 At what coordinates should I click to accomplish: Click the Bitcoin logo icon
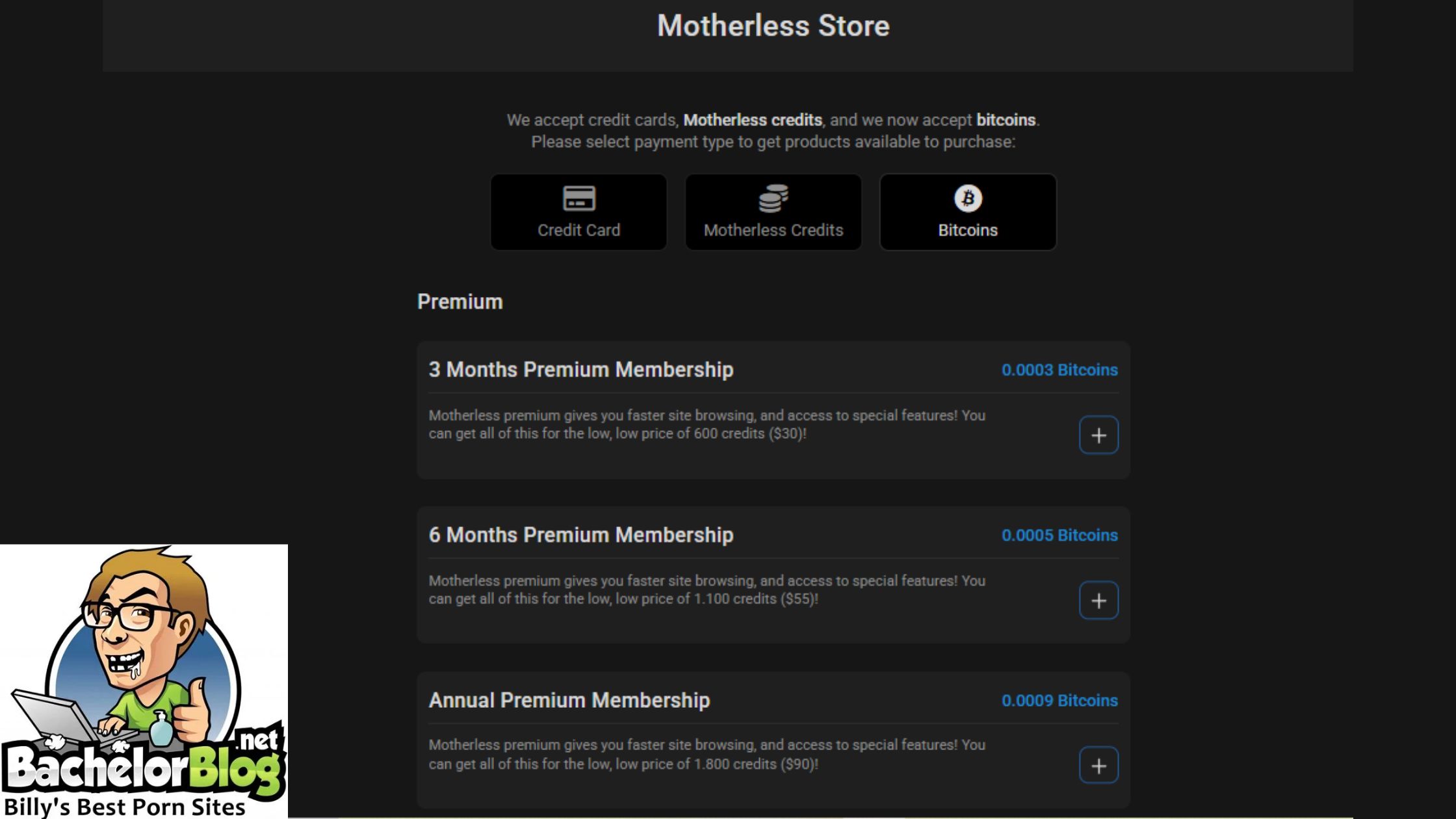[968, 198]
